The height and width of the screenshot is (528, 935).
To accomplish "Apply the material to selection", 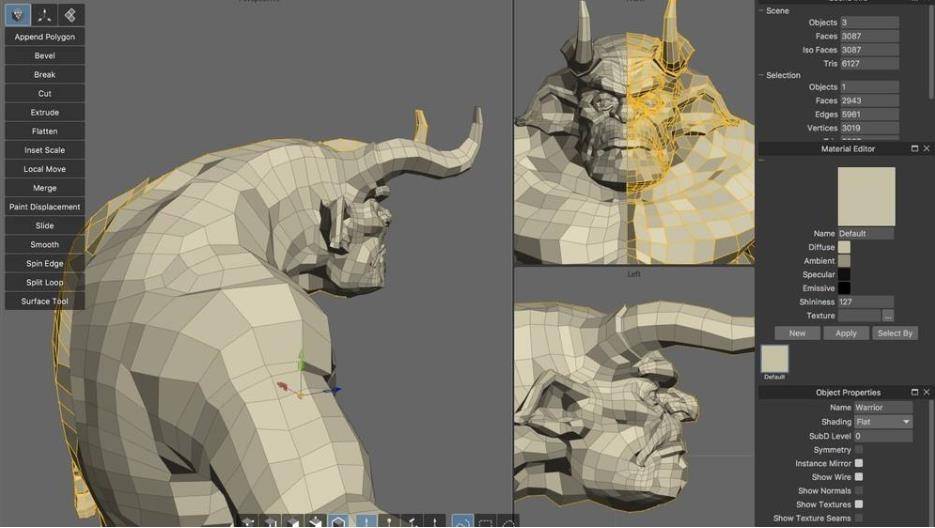I will pyautogui.click(x=846, y=333).
